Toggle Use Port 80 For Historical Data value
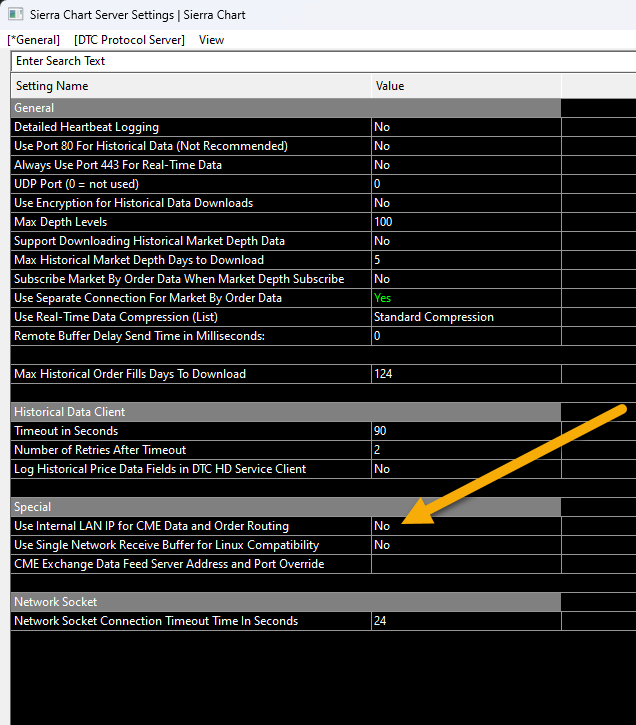This screenshot has width=636, height=725. point(466,146)
